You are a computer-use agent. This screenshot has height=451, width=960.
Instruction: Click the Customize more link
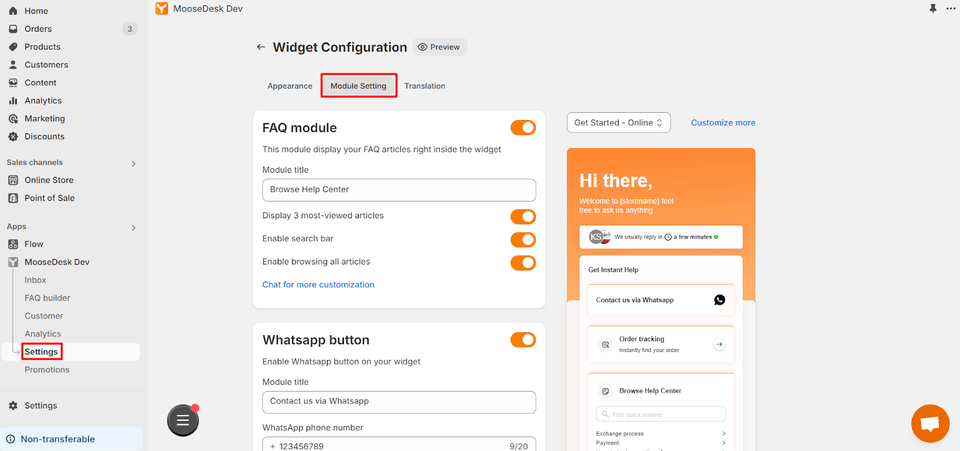(x=723, y=122)
